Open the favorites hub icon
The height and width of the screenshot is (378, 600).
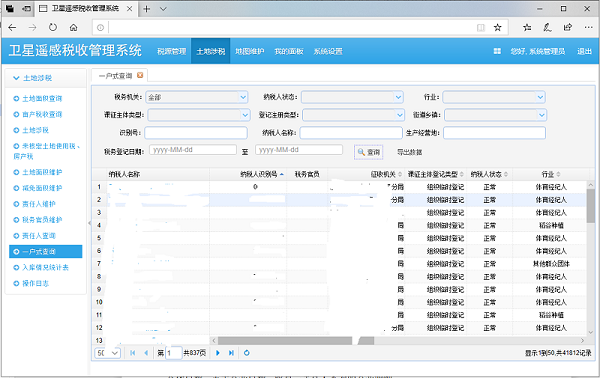point(527,28)
